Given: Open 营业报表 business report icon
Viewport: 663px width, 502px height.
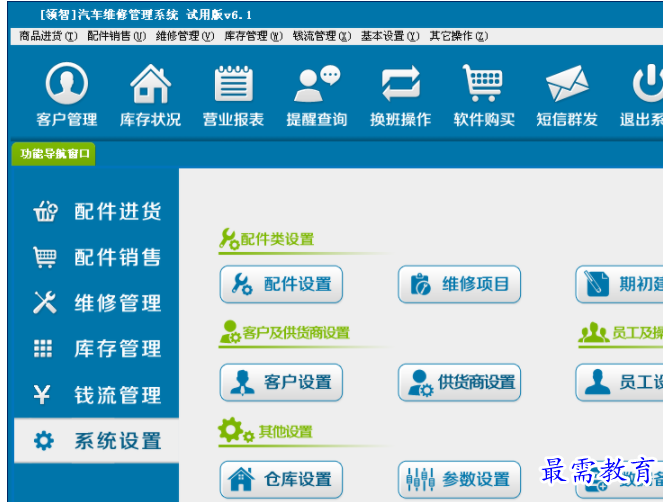Looking at the screenshot, I should tap(233, 94).
